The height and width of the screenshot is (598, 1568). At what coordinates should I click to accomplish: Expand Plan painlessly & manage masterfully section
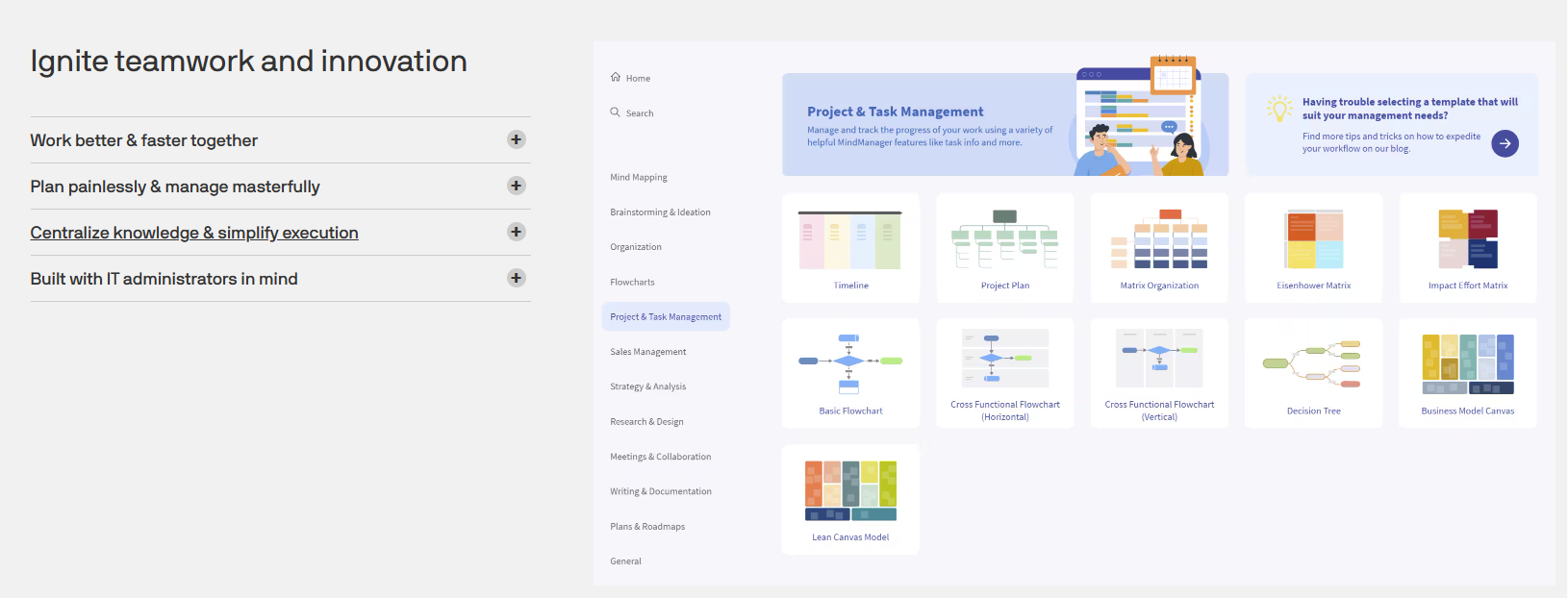tap(517, 186)
